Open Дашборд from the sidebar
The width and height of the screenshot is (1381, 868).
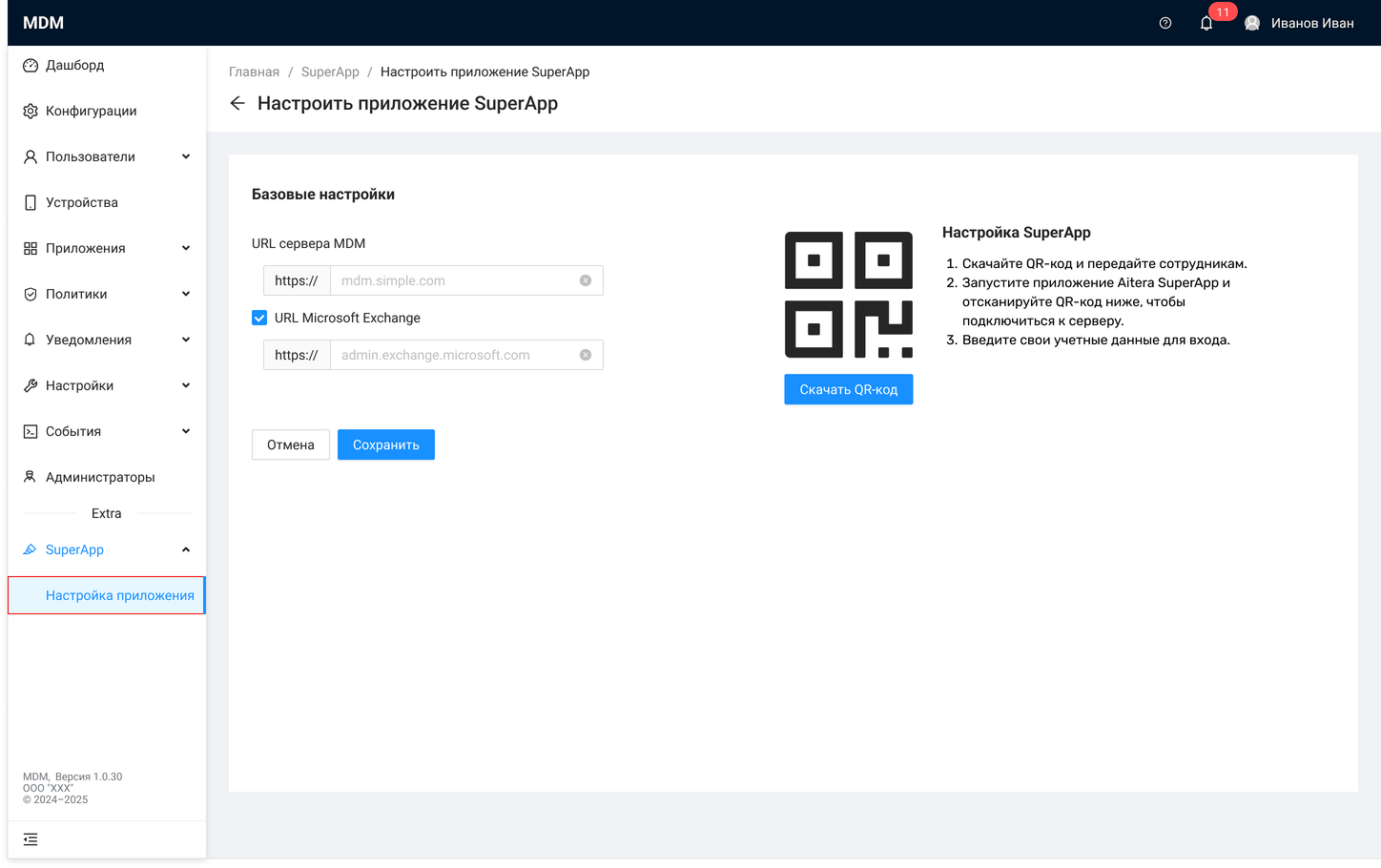[75, 65]
